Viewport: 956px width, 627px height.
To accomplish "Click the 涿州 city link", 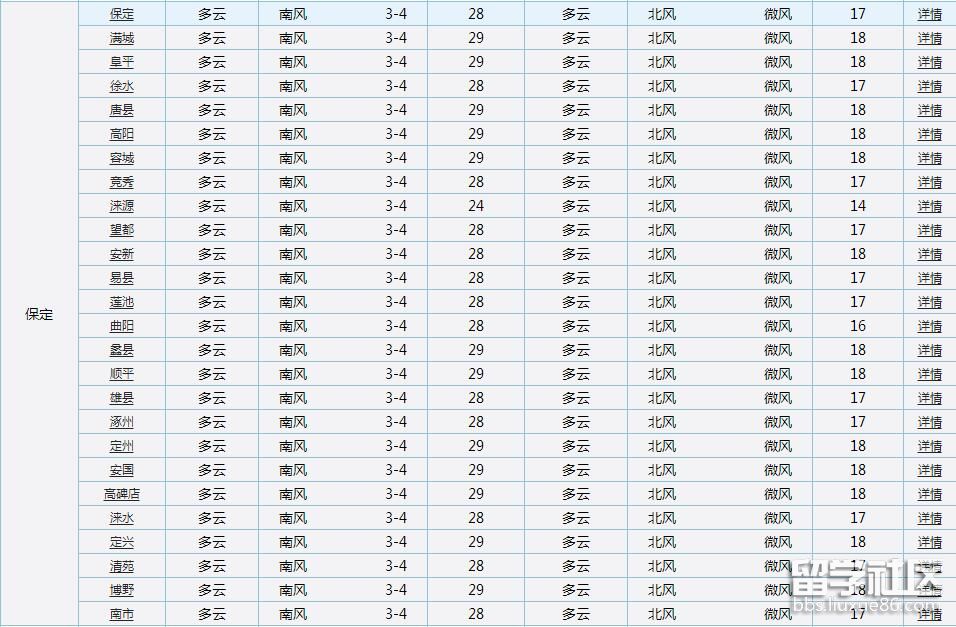I will click(120, 422).
